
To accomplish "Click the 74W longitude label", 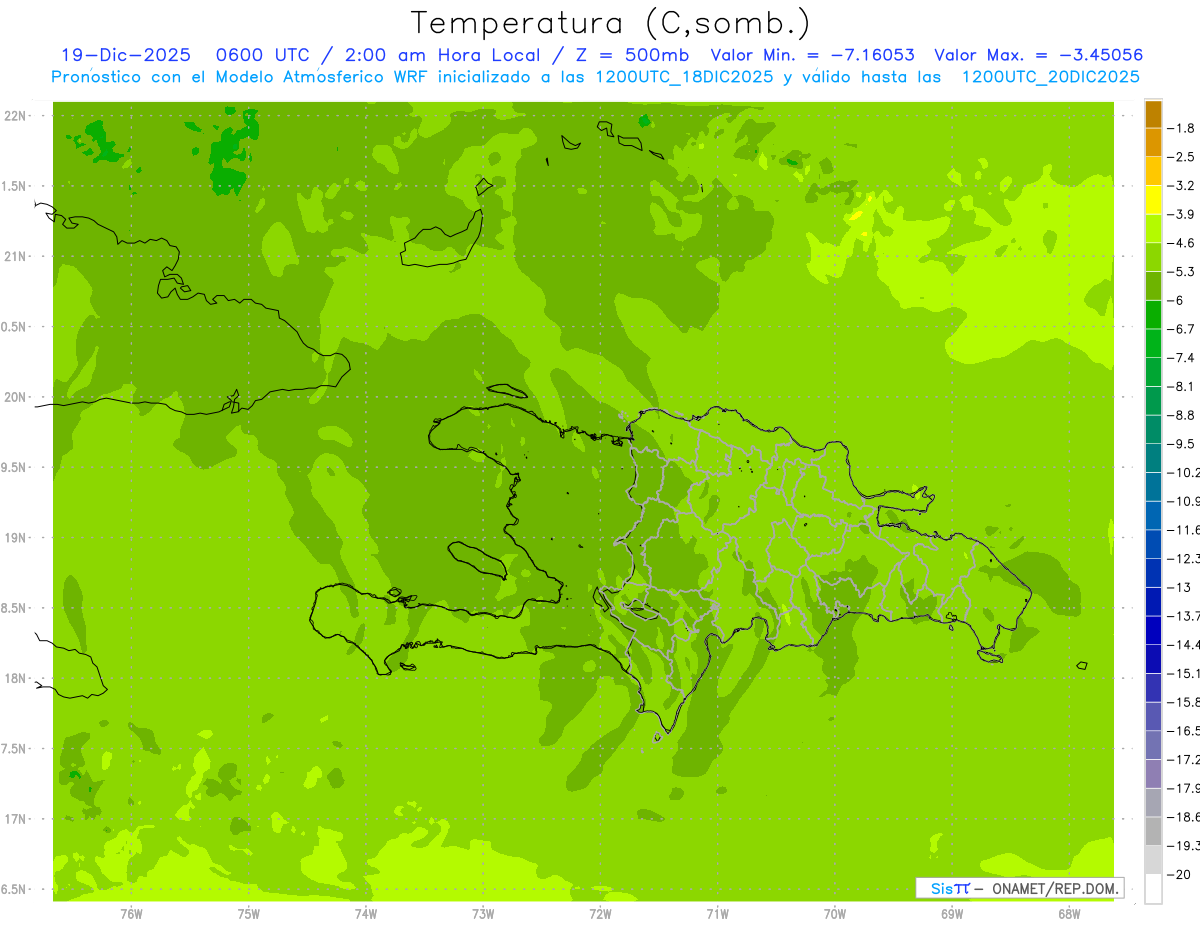I will point(366,914).
